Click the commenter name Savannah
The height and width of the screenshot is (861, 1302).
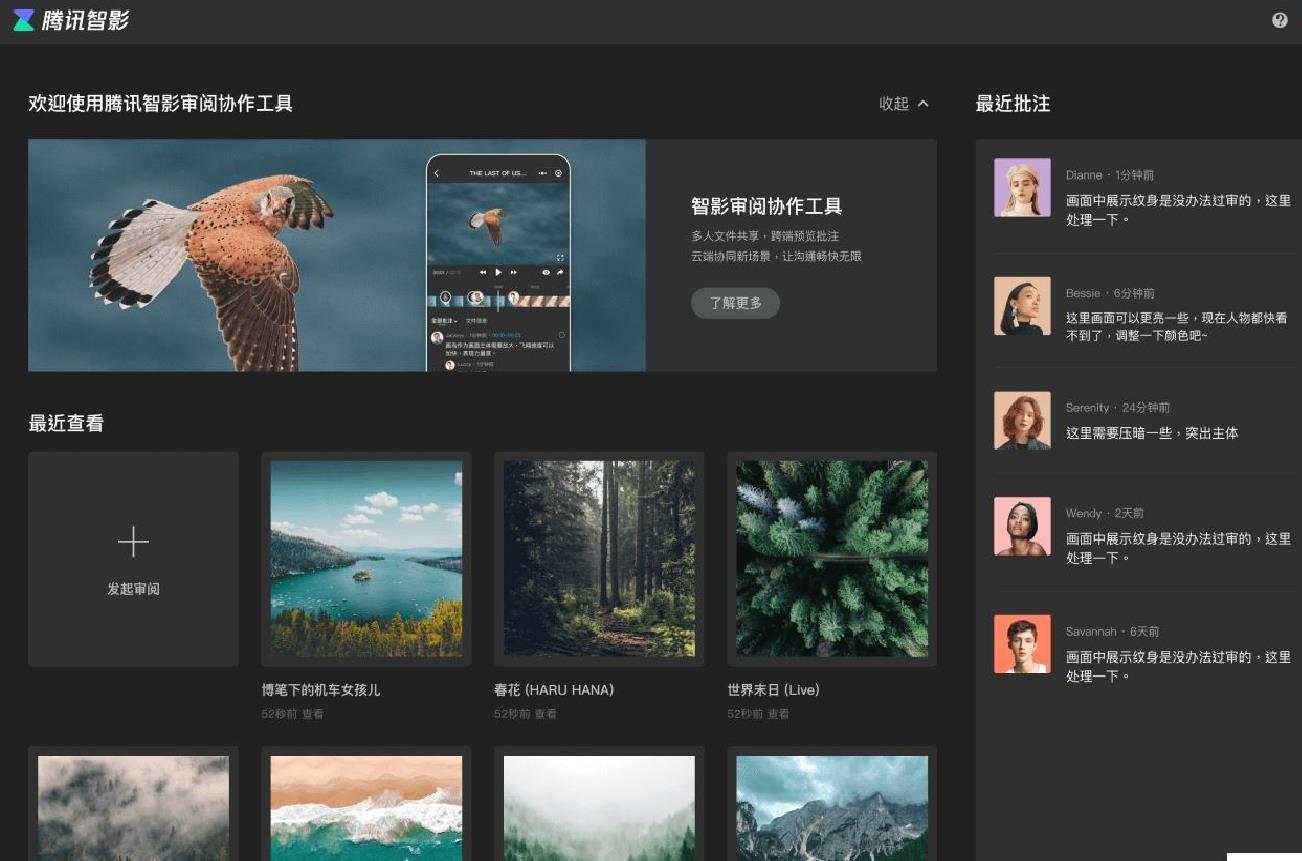pos(1091,632)
